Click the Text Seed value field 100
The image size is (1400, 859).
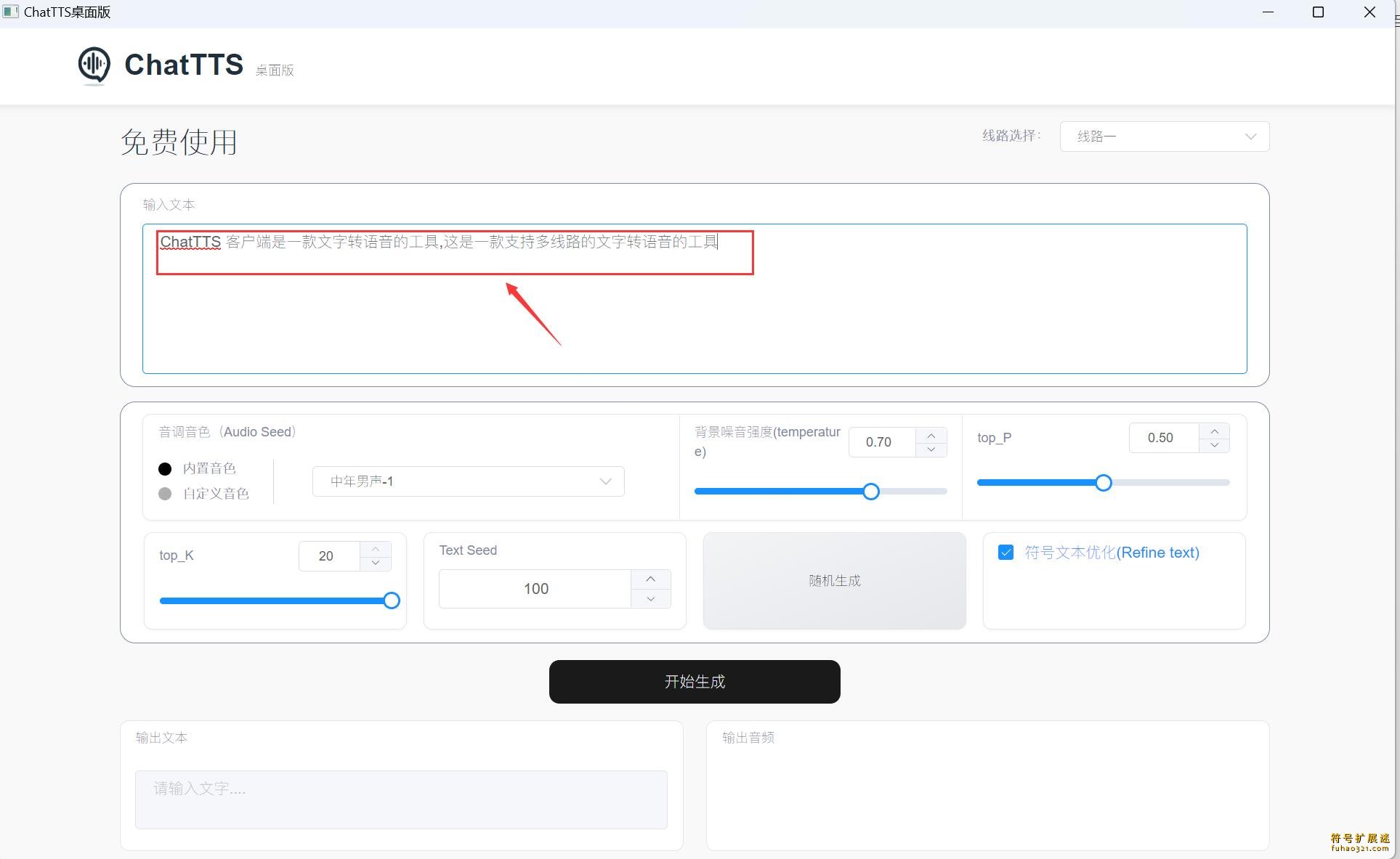[x=535, y=589]
